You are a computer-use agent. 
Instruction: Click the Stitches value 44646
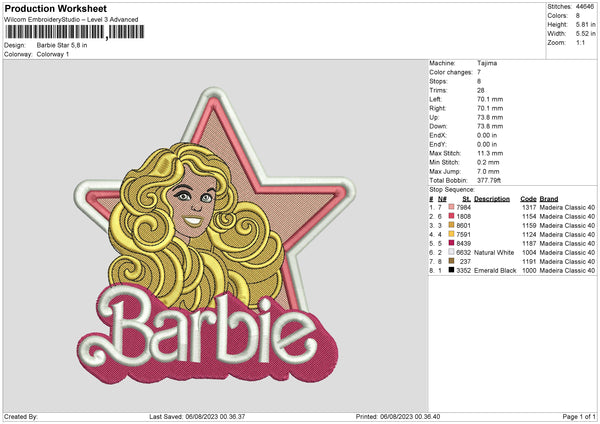click(587, 7)
